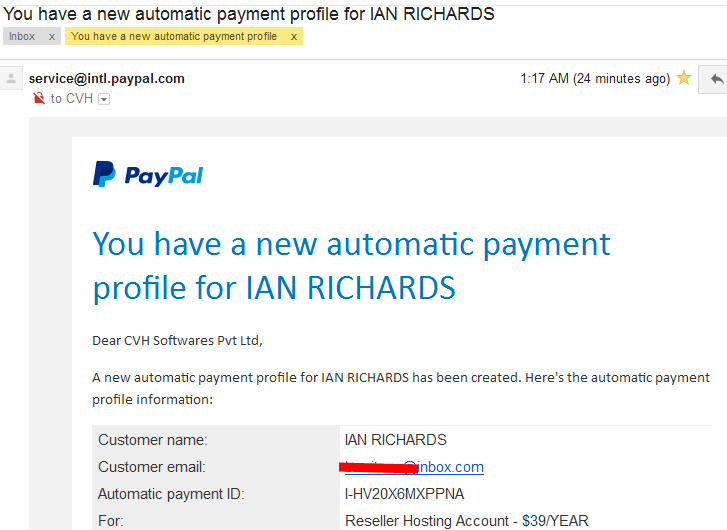Click the PayPal logo in the email
The height and width of the screenshot is (530, 727).
148,174
